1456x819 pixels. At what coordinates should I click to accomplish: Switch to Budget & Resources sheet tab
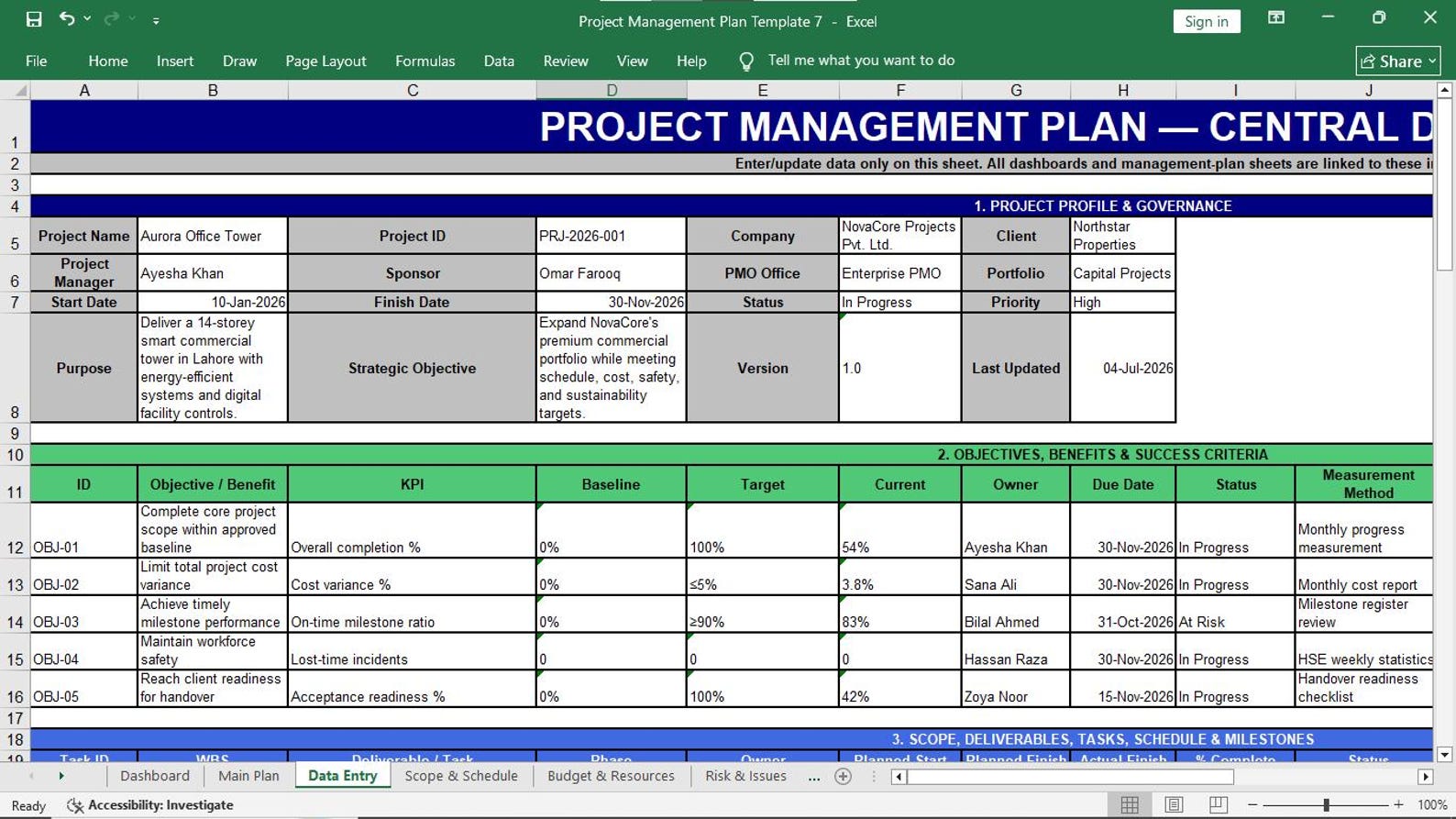click(611, 776)
